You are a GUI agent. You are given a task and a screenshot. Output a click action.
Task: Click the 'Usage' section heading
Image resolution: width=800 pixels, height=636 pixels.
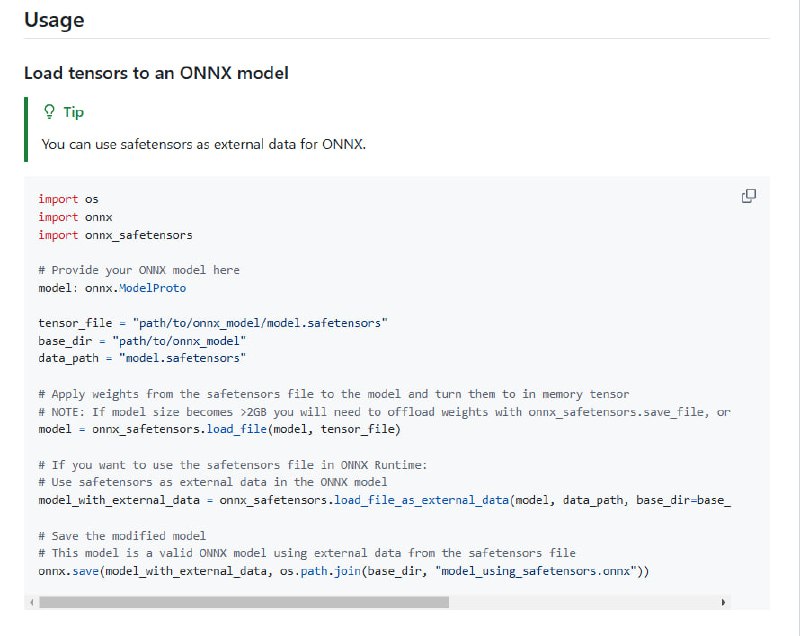point(54,19)
